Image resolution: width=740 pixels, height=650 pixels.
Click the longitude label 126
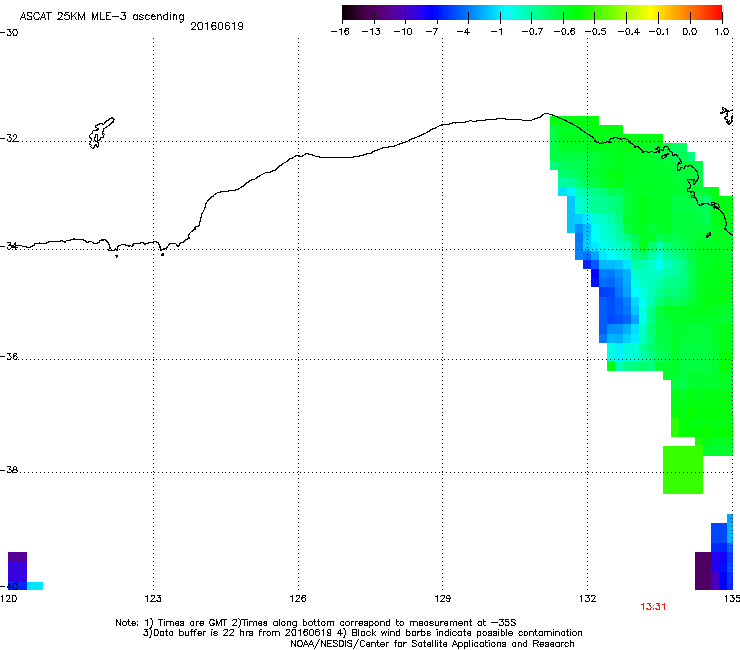tap(298, 599)
